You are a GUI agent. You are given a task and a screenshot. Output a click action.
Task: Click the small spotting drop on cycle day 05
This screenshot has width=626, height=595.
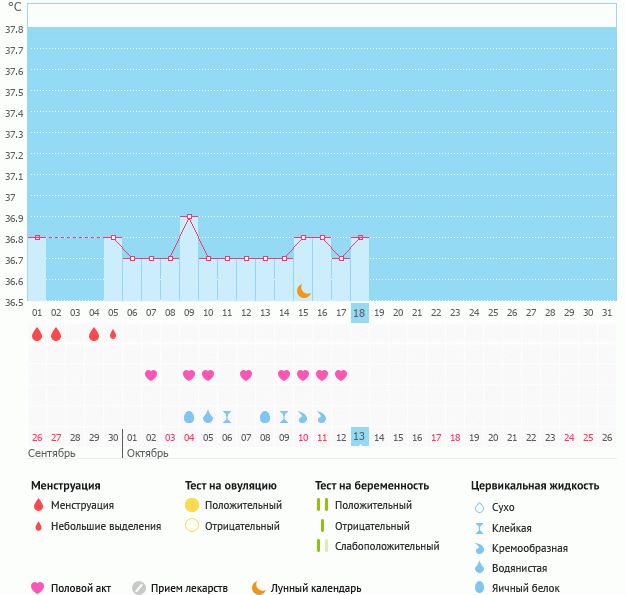(113, 335)
